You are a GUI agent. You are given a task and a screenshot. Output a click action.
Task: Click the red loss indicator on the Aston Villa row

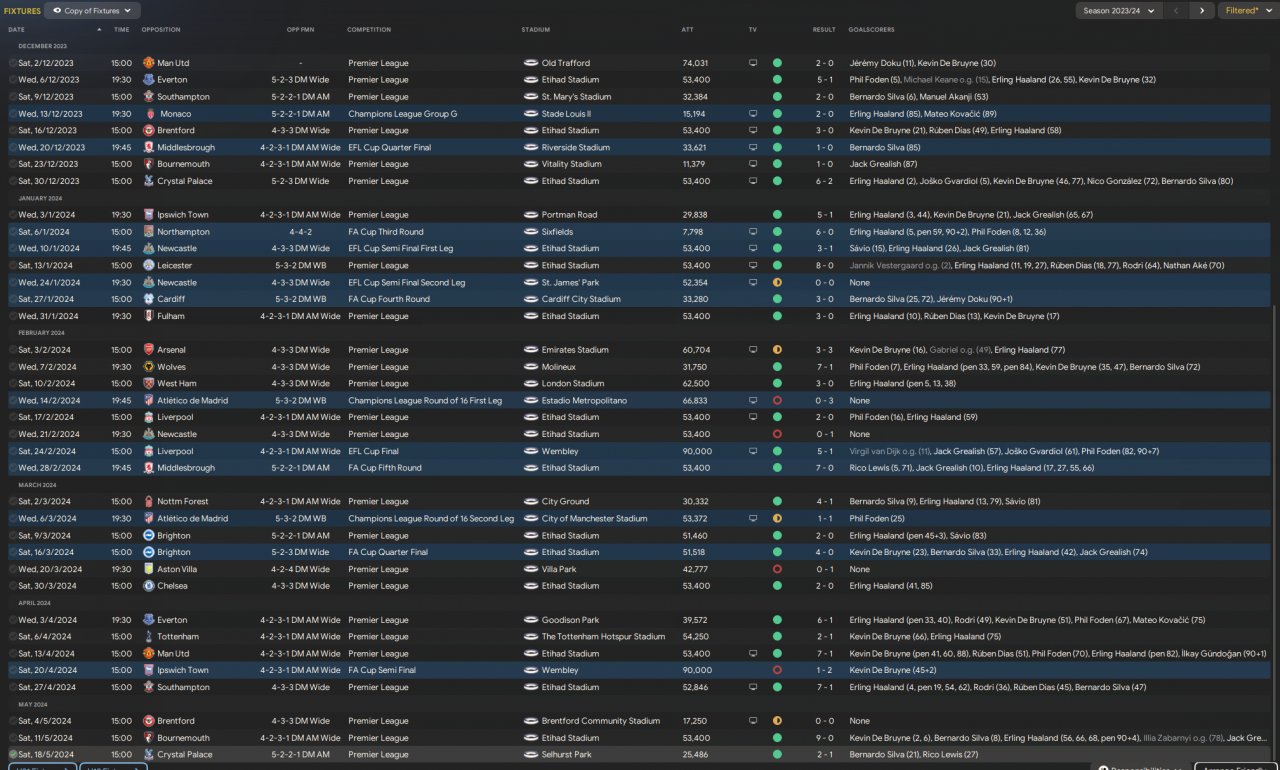(777, 569)
